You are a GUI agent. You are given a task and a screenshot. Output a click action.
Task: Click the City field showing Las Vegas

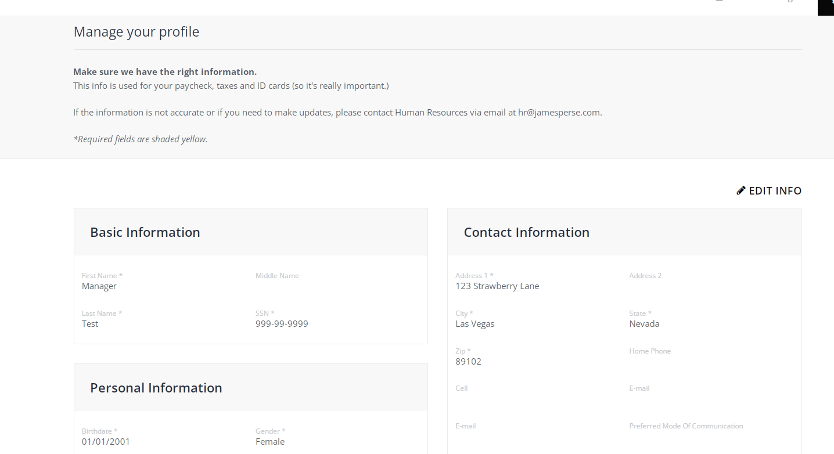(475, 324)
